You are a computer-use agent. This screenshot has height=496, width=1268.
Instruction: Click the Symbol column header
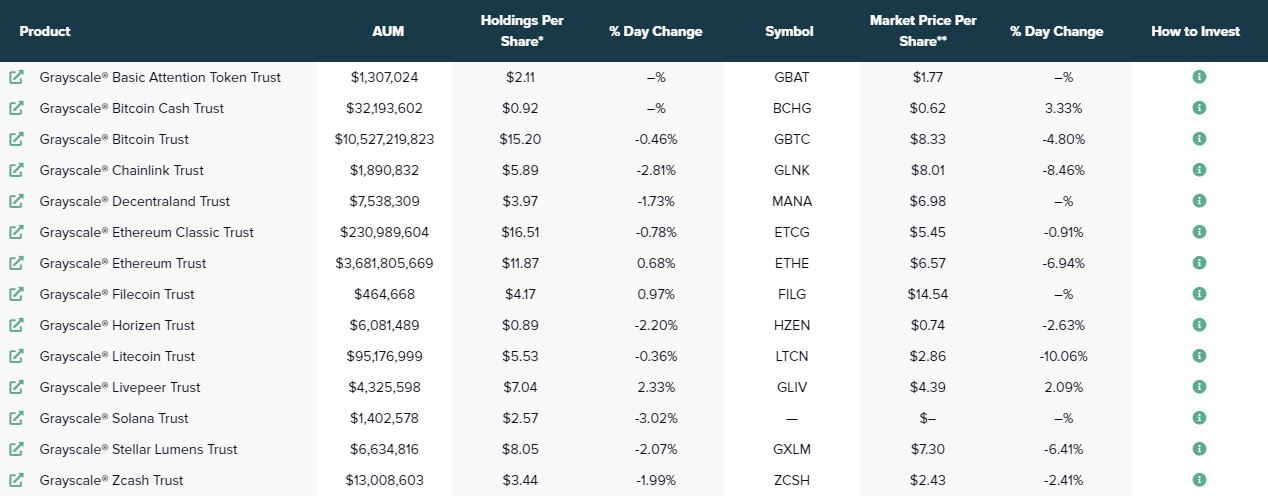click(789, 31)
